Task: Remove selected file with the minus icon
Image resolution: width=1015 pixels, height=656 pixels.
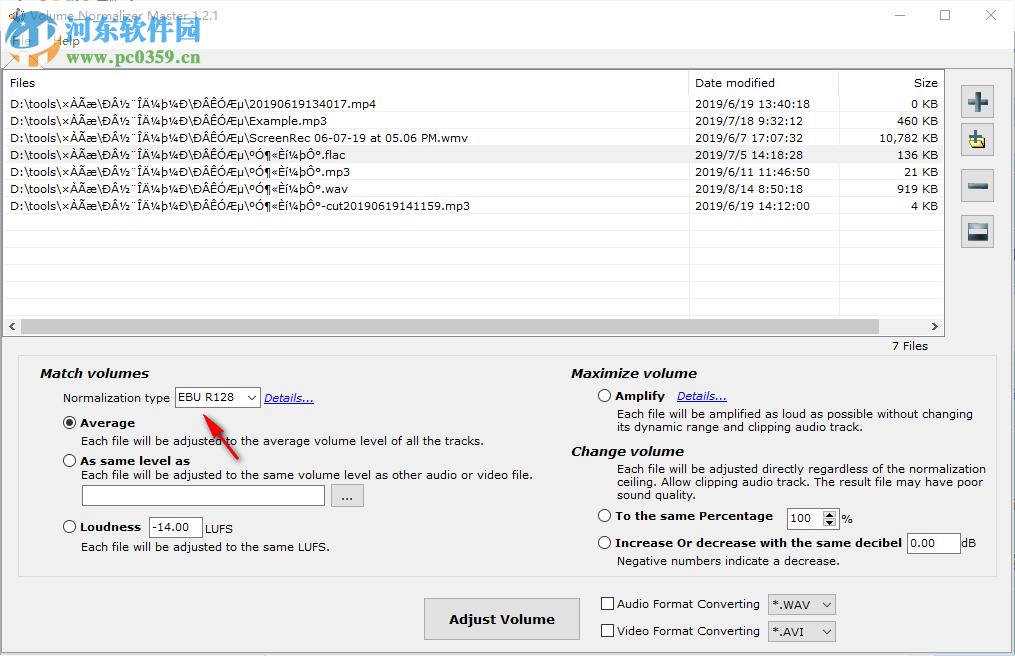Action: (977, 185)
